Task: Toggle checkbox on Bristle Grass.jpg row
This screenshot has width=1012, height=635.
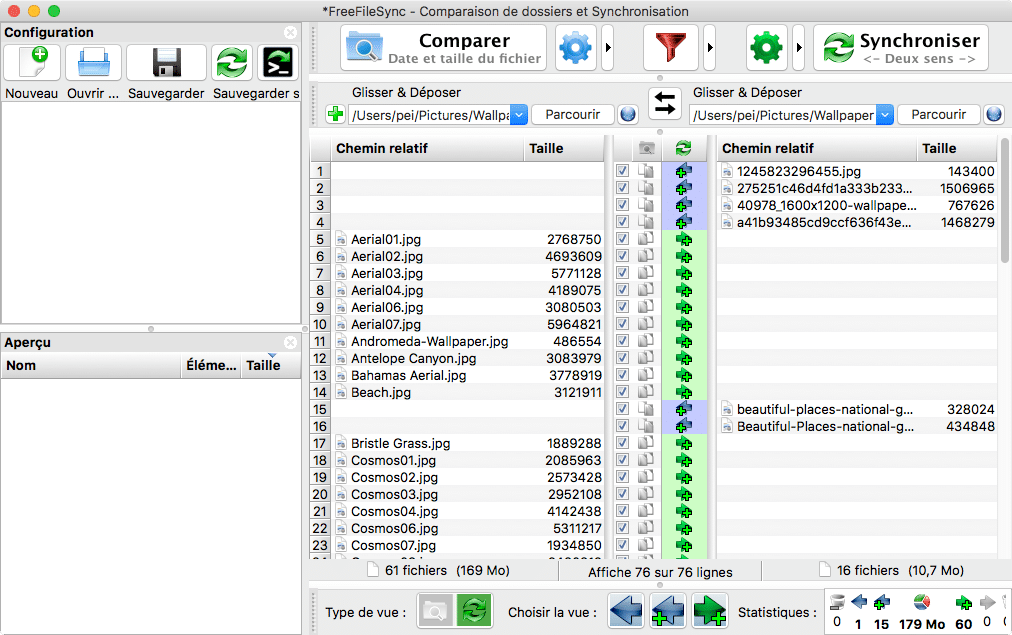Action: 622,443
